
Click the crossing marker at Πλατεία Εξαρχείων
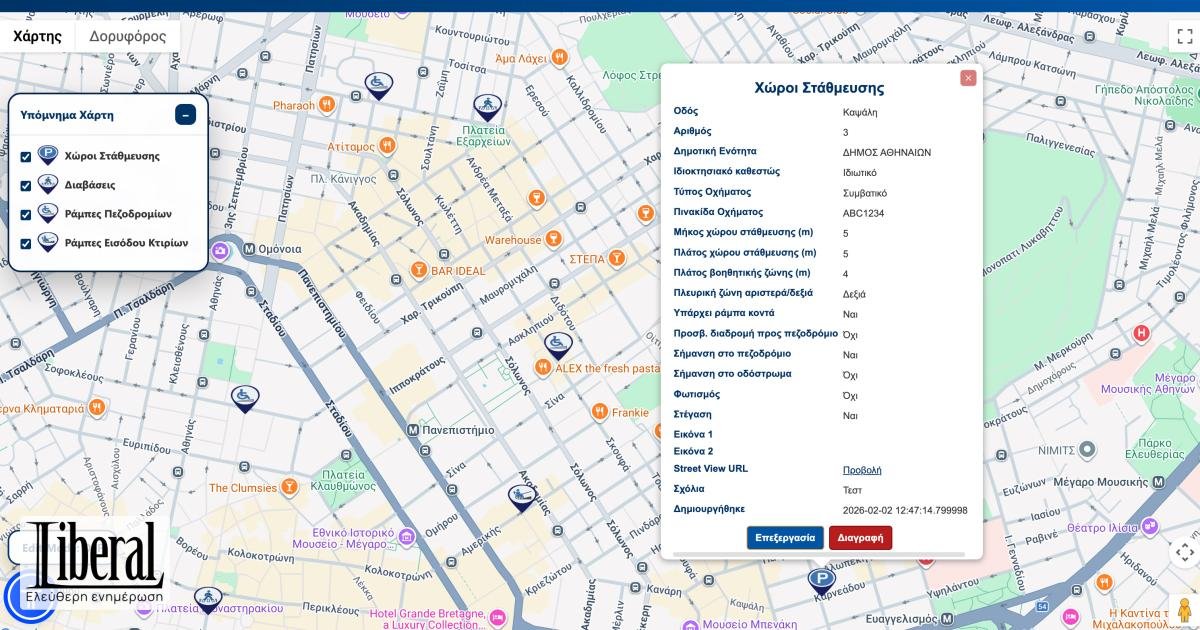[x=487, y=106]
